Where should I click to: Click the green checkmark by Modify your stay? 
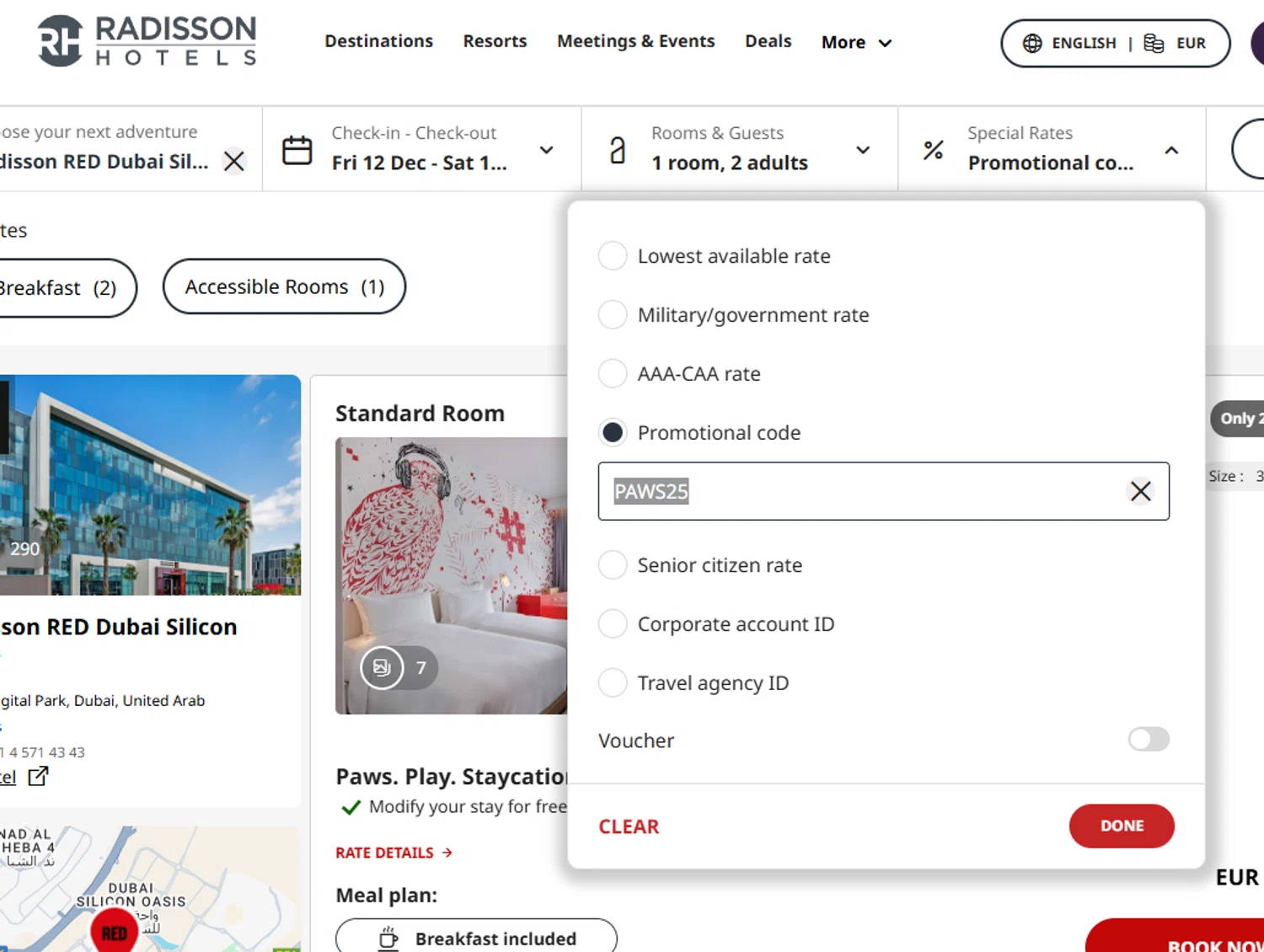(351, 807)
